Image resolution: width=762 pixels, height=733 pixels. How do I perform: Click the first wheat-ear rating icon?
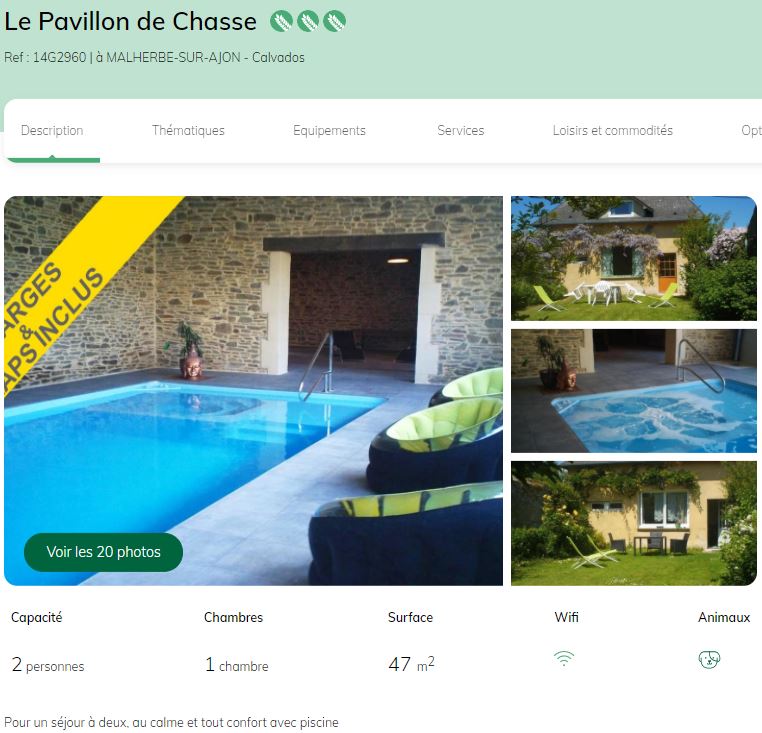point(281,21)
